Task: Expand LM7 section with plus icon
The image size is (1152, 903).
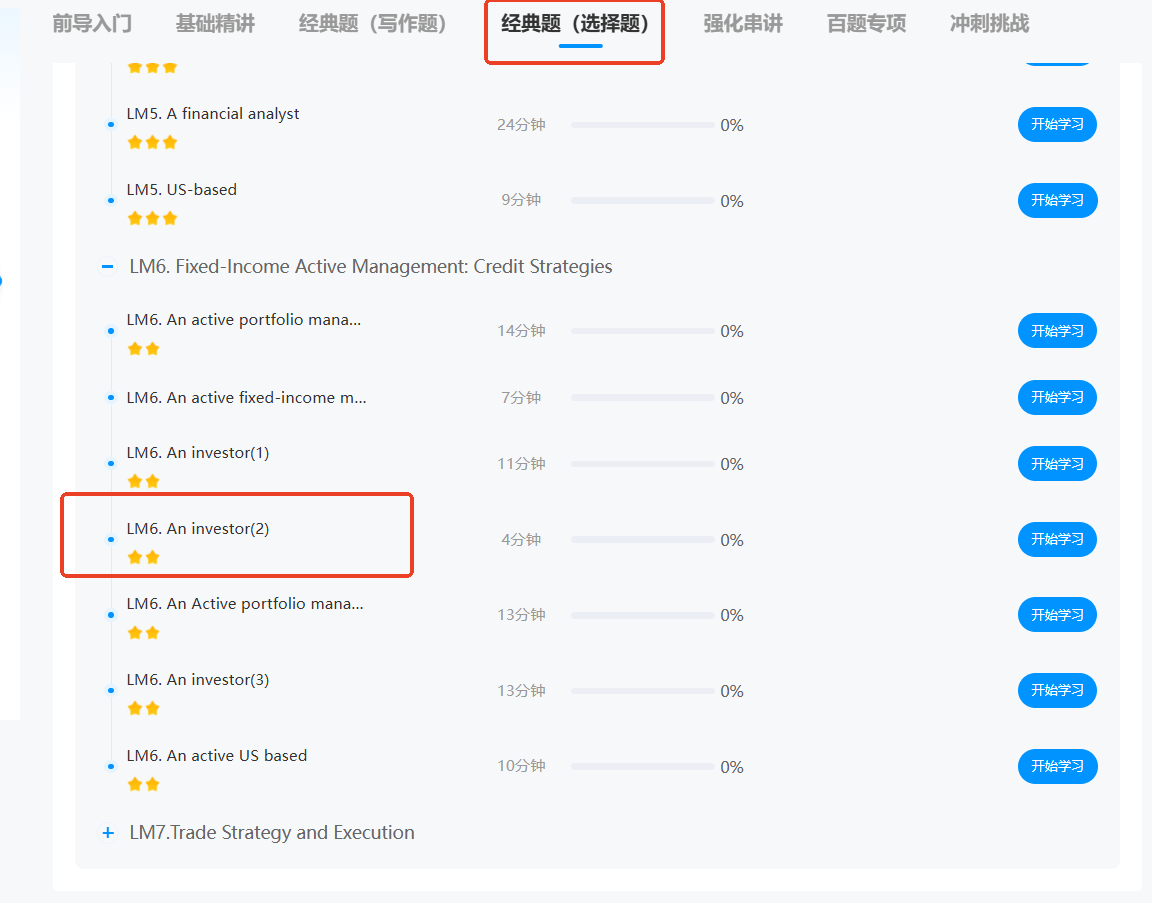Action: pyautogui.click(x=108, y=832)
